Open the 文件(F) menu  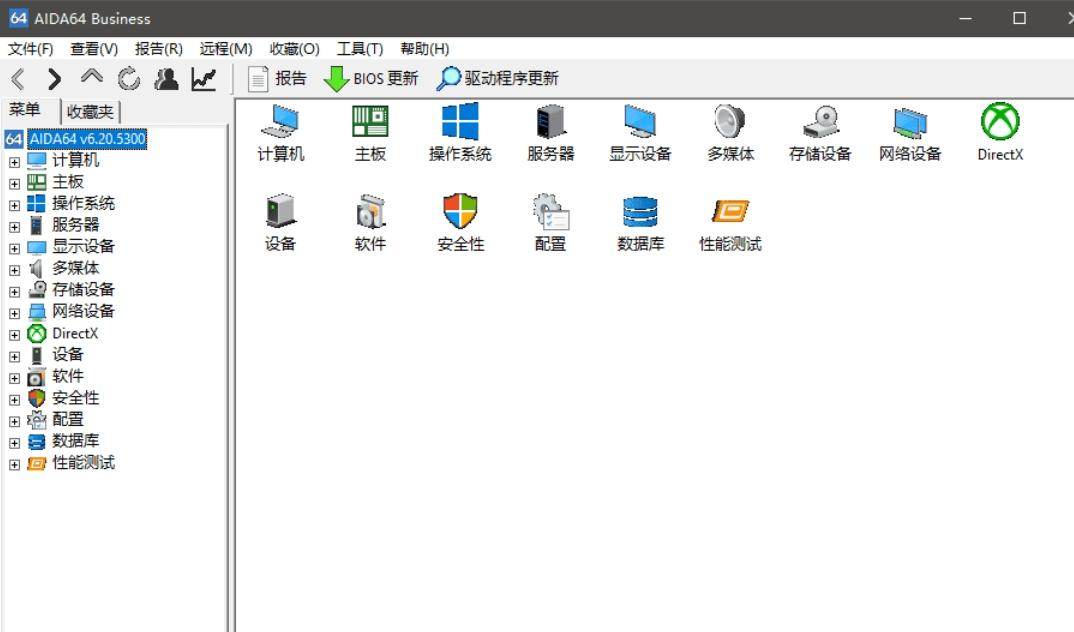coord(31,49)
